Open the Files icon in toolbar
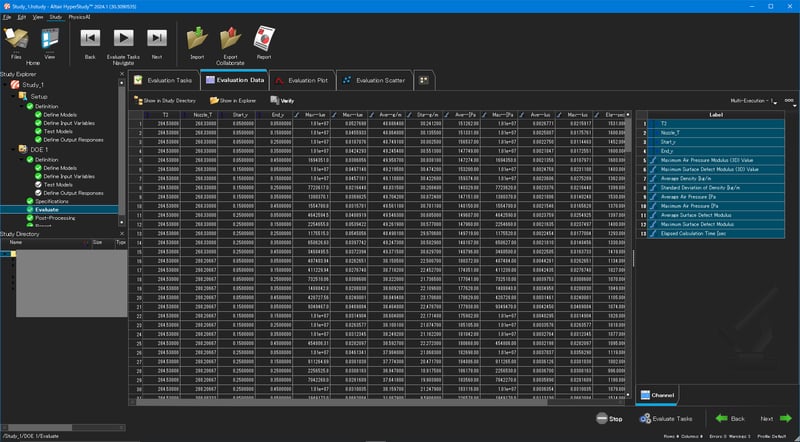This screenshot has width=800, height=442. 16,39
